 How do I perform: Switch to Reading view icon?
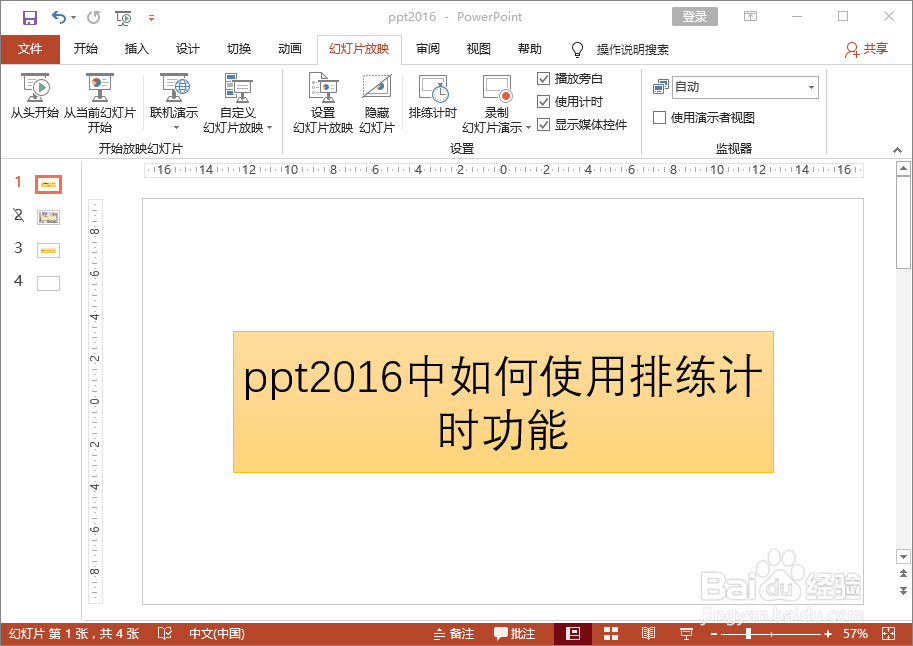[x=648, y=633]
